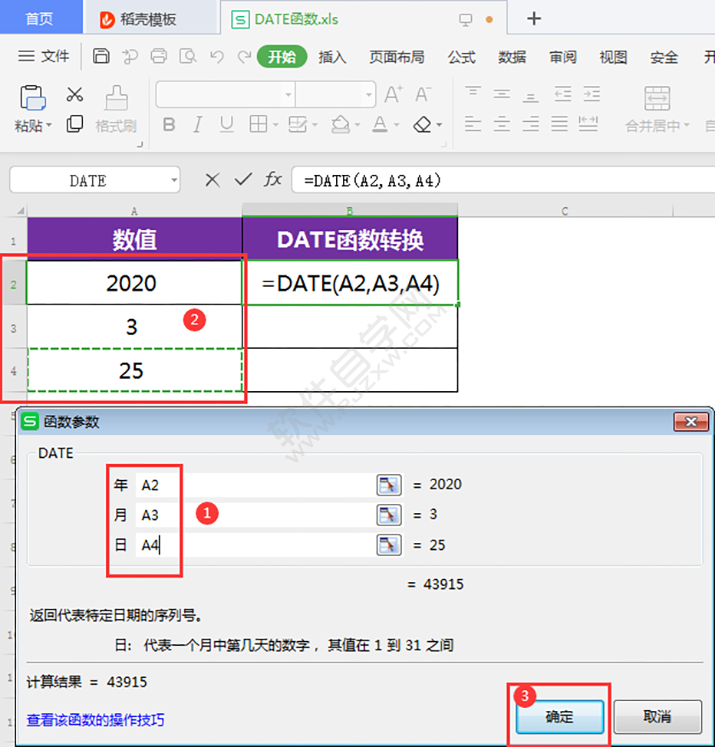715x747 pixels.
Task: Switch to the 审阅 tab
Action: click(x=563, y=57)
